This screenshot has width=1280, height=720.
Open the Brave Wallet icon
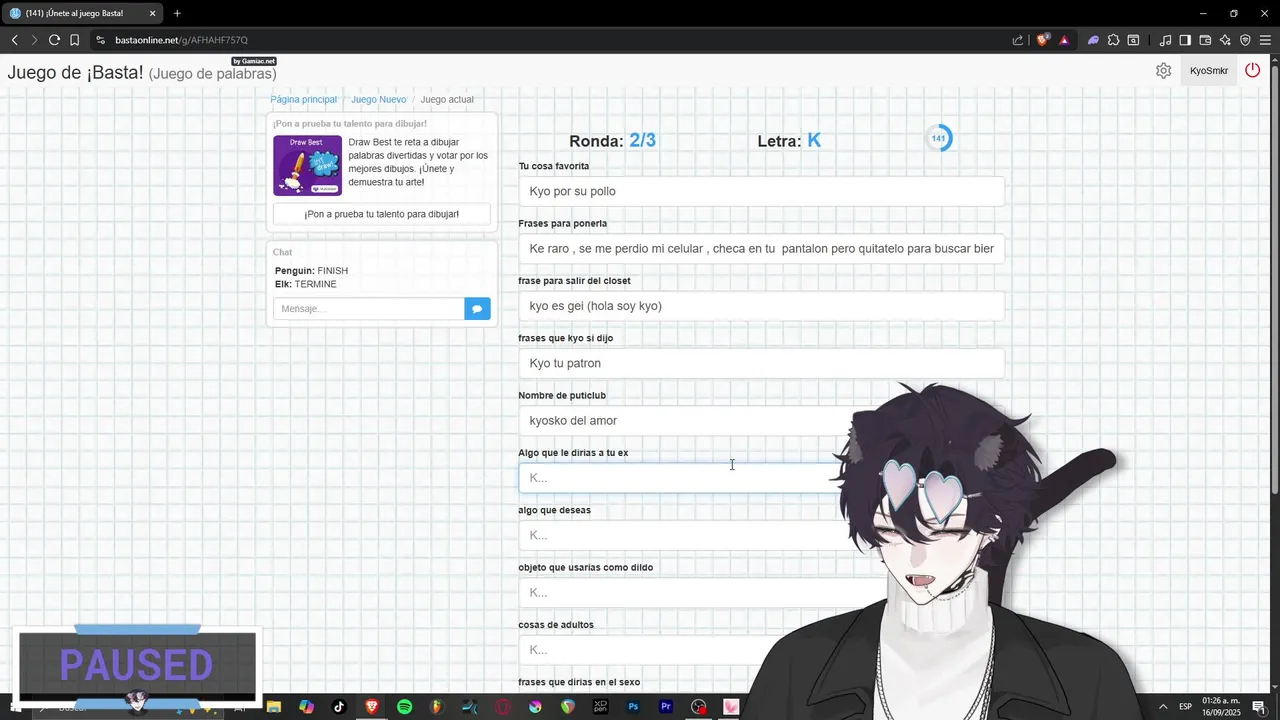coord(1205,40)
